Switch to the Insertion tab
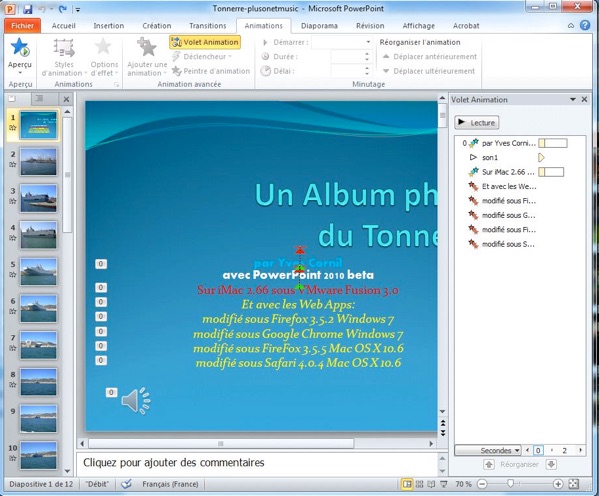The width and height of the screenshot is (599, 496). (x=108, y=26)
